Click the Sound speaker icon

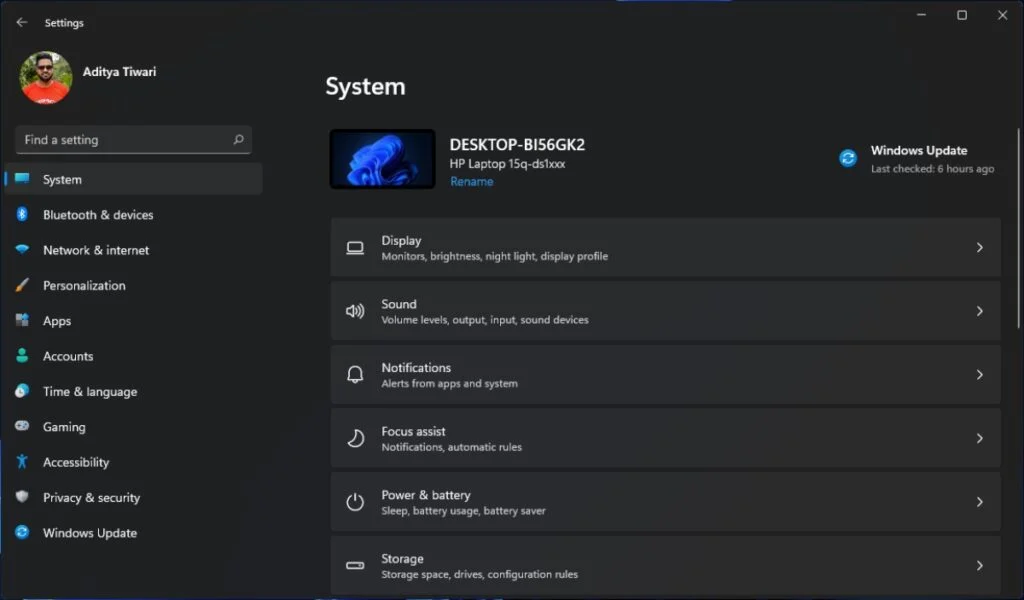tap(355, 311)
